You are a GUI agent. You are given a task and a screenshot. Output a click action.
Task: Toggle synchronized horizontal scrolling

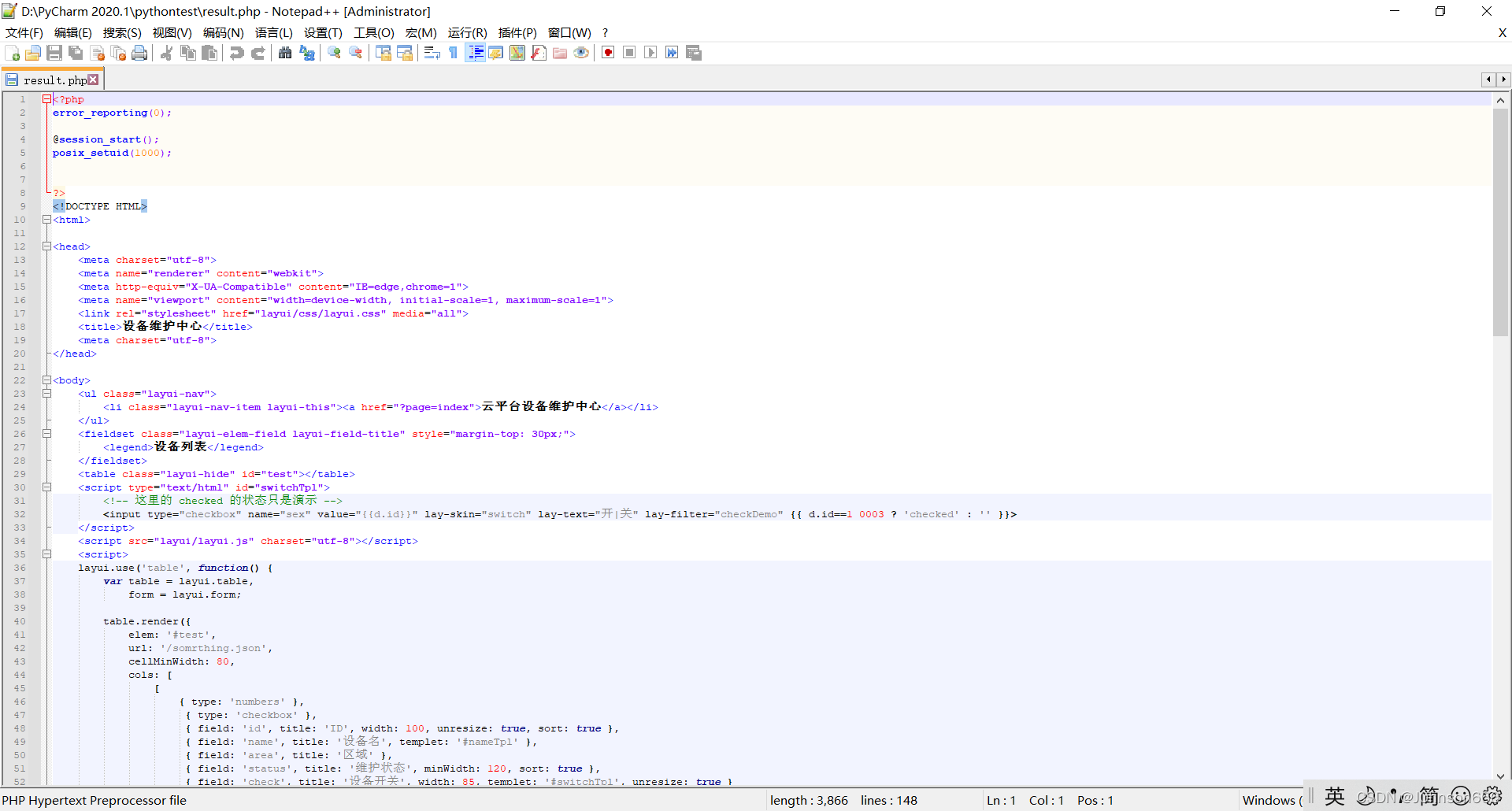tap(405, 53)
